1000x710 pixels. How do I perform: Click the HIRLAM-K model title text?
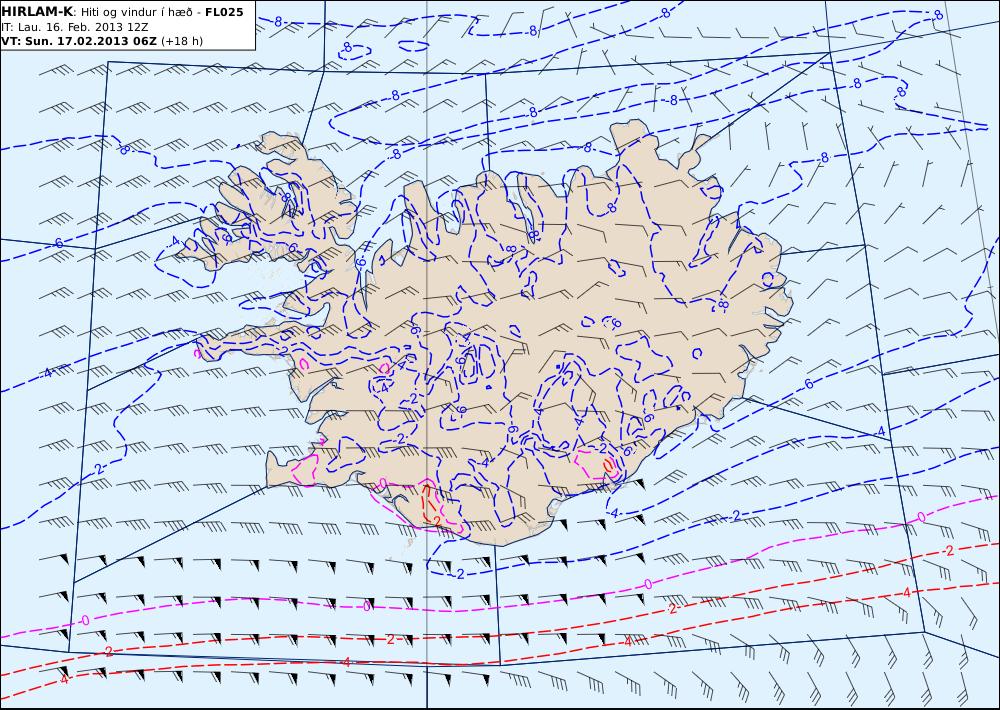pyautogui.click(x=37, y=12)
